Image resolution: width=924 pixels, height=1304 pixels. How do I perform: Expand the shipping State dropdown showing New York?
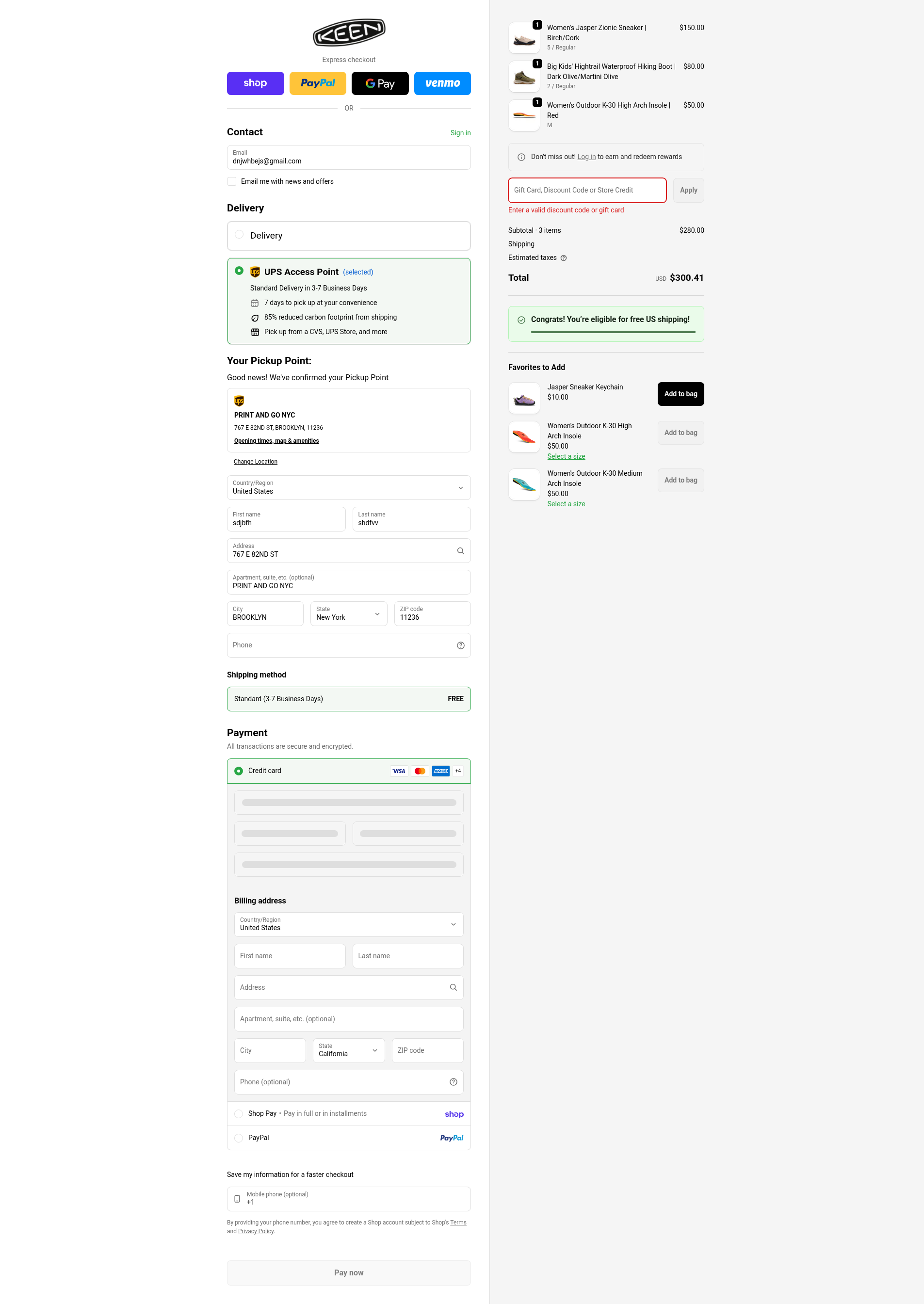(348, 613)
